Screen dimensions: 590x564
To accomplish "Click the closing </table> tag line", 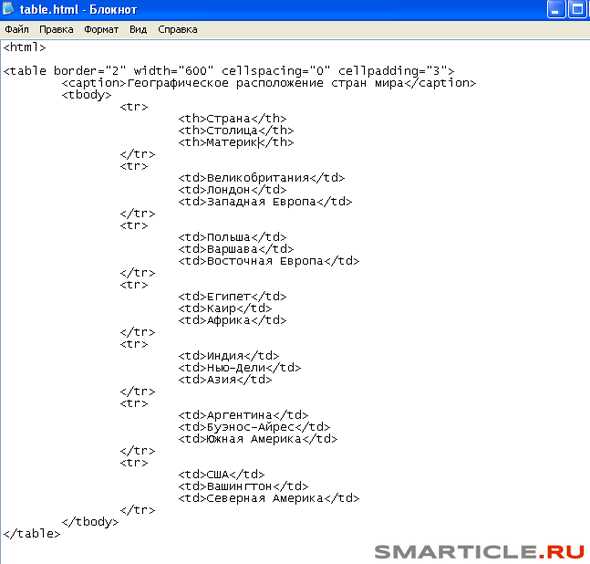I will coord(32,534).
